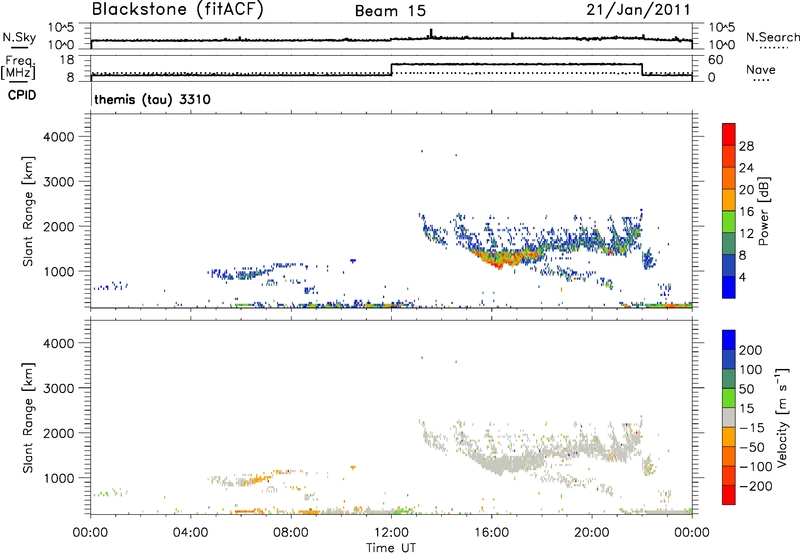The height and width of the screenshot is (554, 800).
Task: Click the 12:00 time tick label
Action: point(391,533)
